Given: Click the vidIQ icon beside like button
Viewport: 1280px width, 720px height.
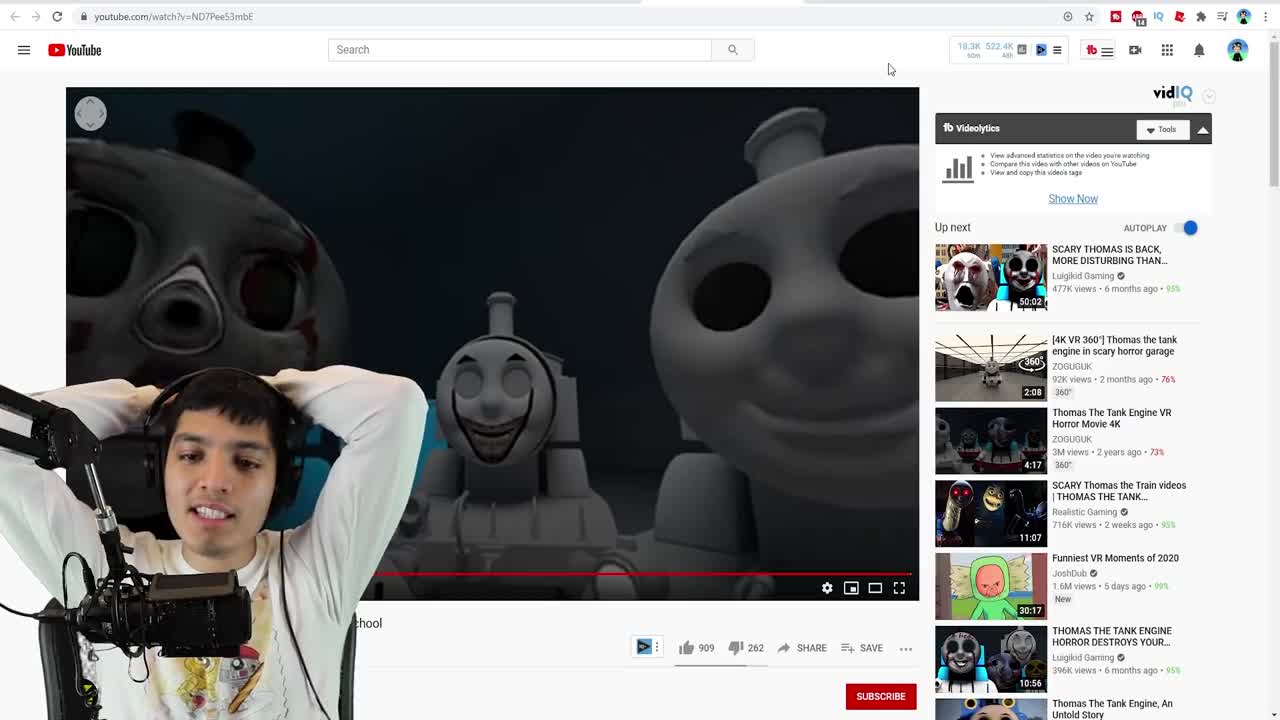Looking at the screenshot, I should [x=644, y=647].
